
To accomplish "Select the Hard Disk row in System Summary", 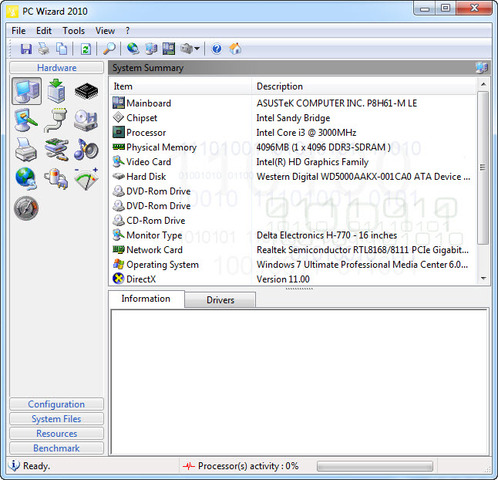I will (x=292, y=176).
